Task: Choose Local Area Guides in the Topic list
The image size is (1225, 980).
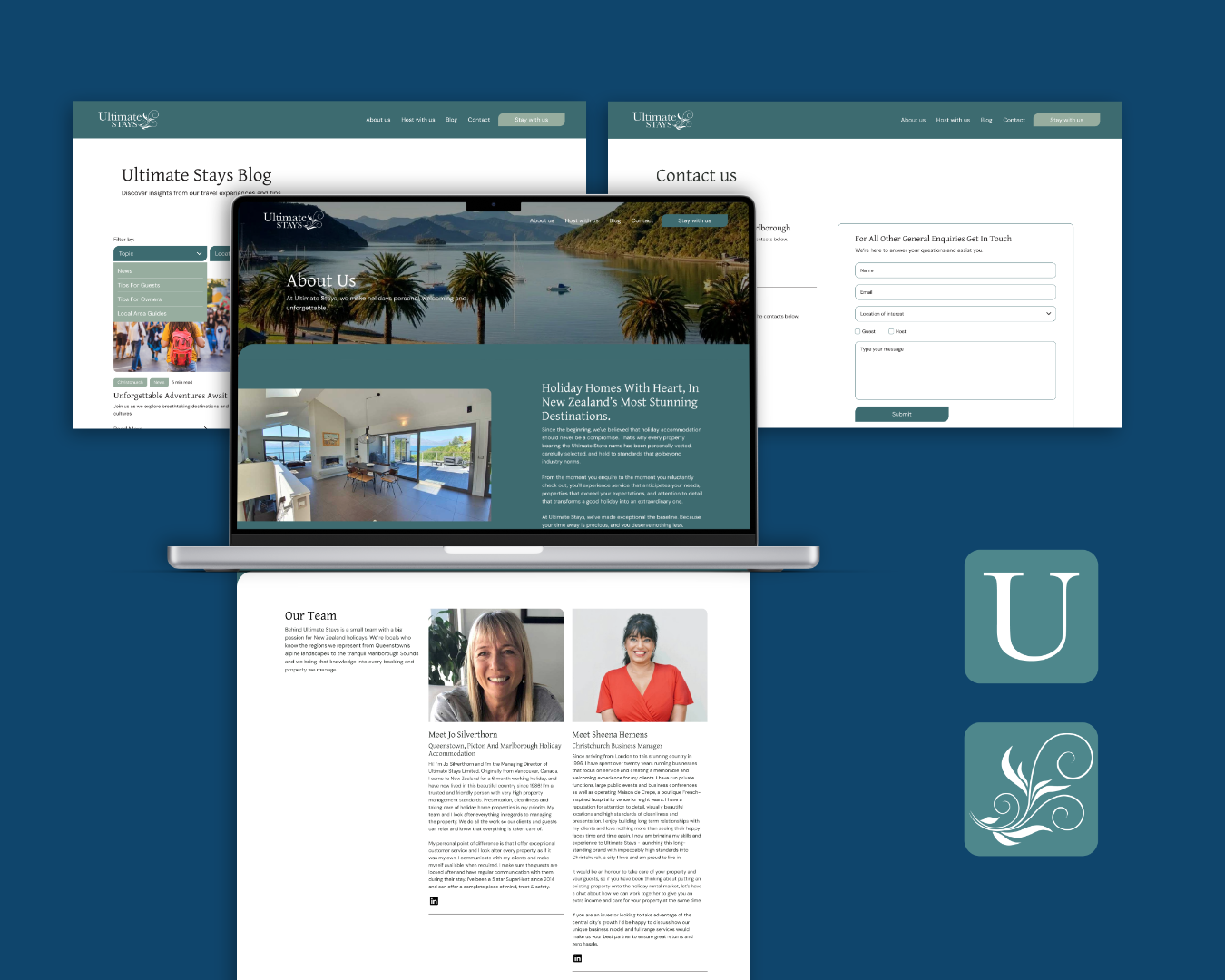Action: point(161,313)
